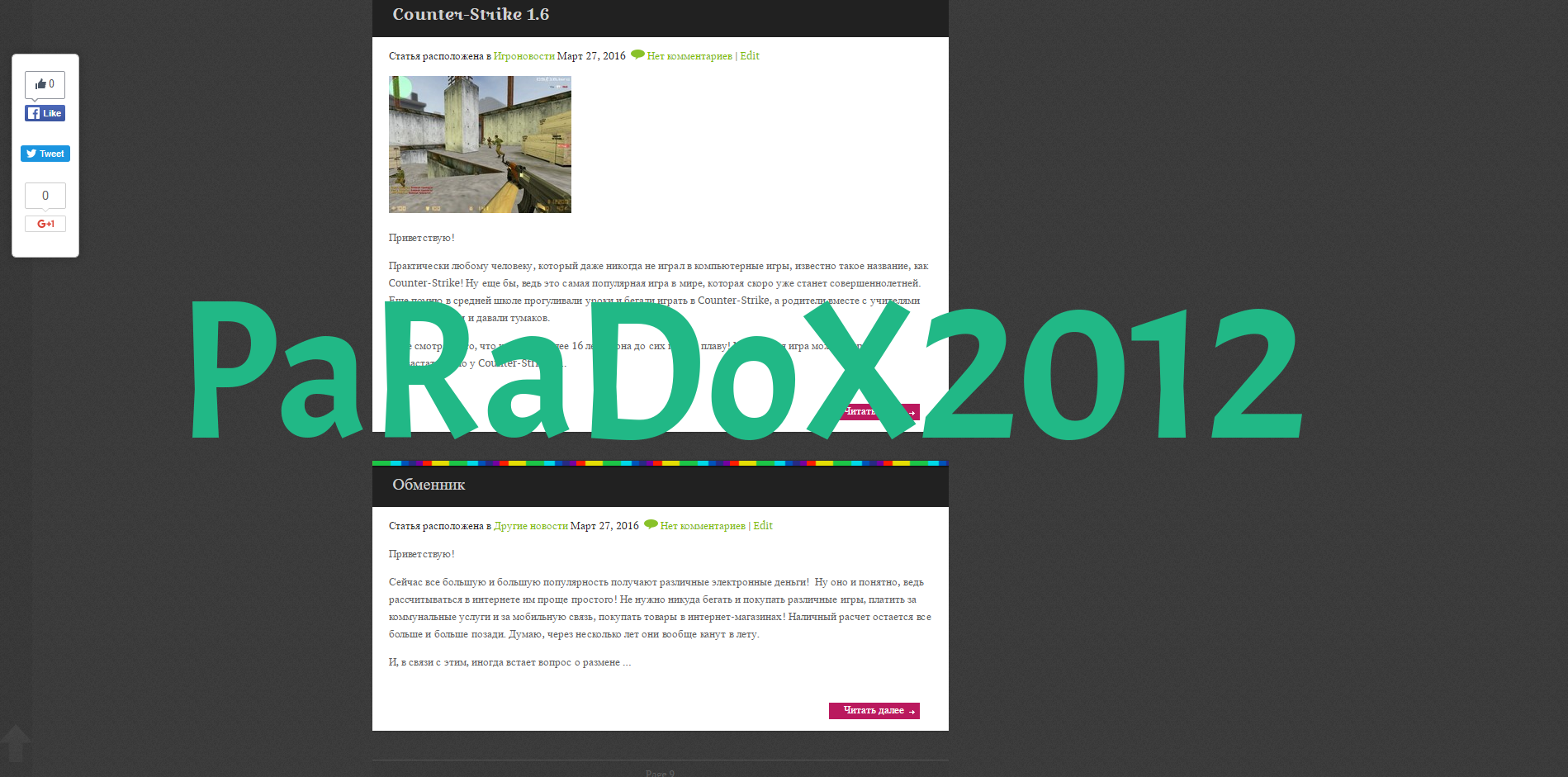The image size is (1568, 777).
Task: Click the comment bubble icon in Обменник post
Action: (651, 524)
